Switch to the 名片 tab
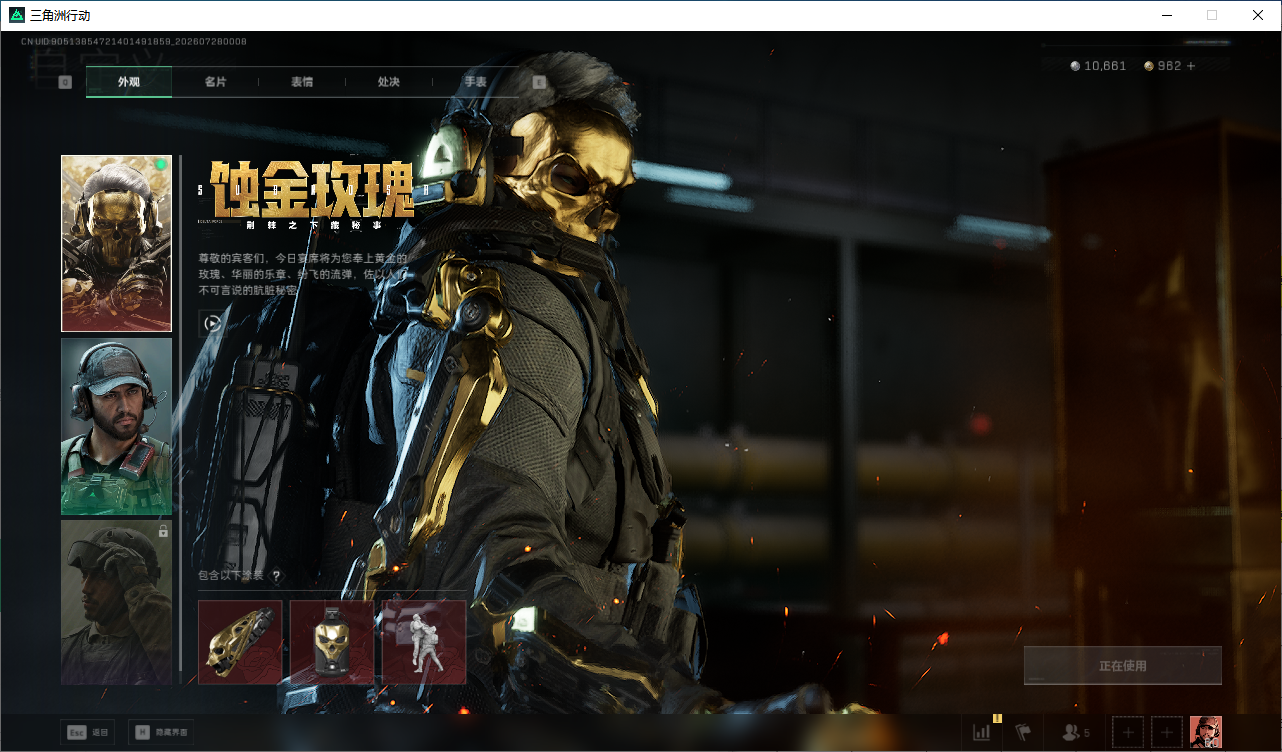The height and width of the screenshot is (752, 1282). coord(215,82)
